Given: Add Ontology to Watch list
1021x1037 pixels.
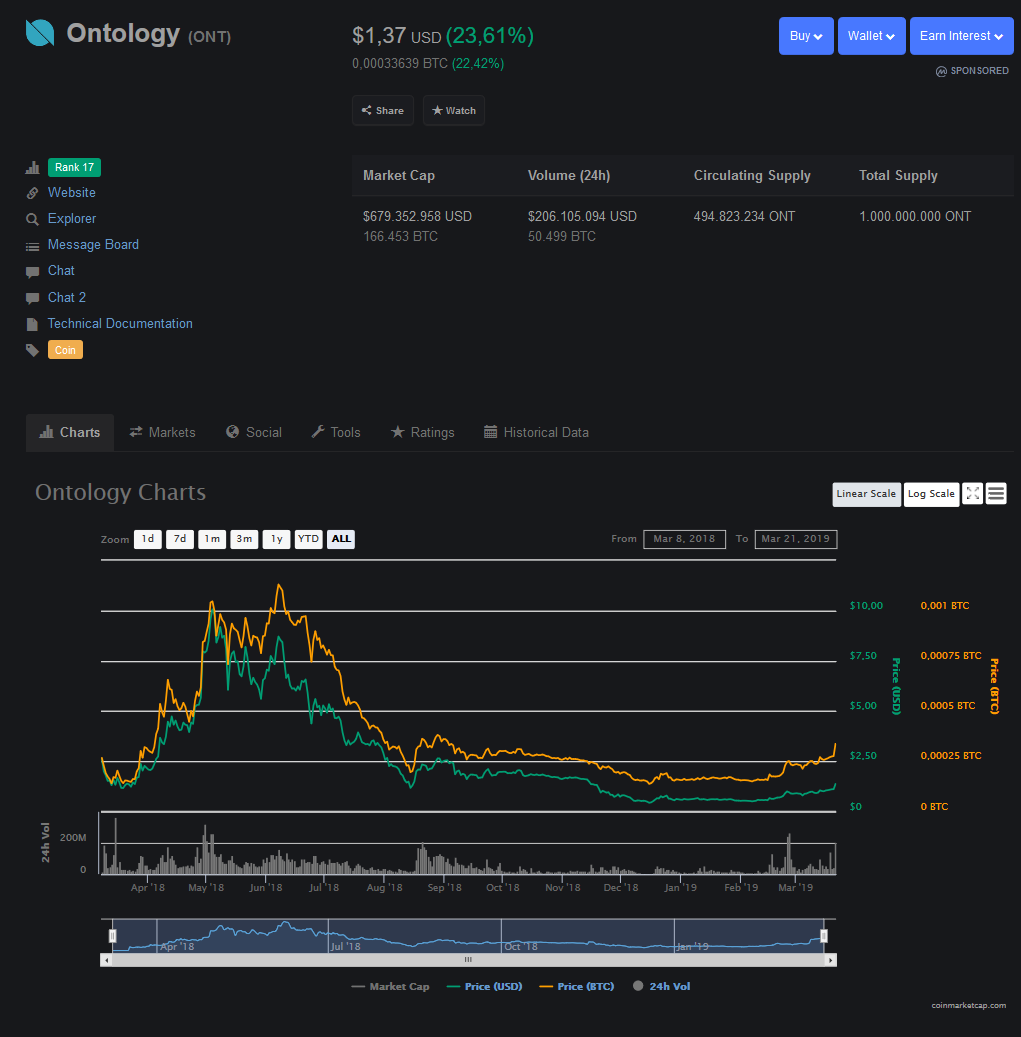Looking at the screenshot, I should (454, 110).
